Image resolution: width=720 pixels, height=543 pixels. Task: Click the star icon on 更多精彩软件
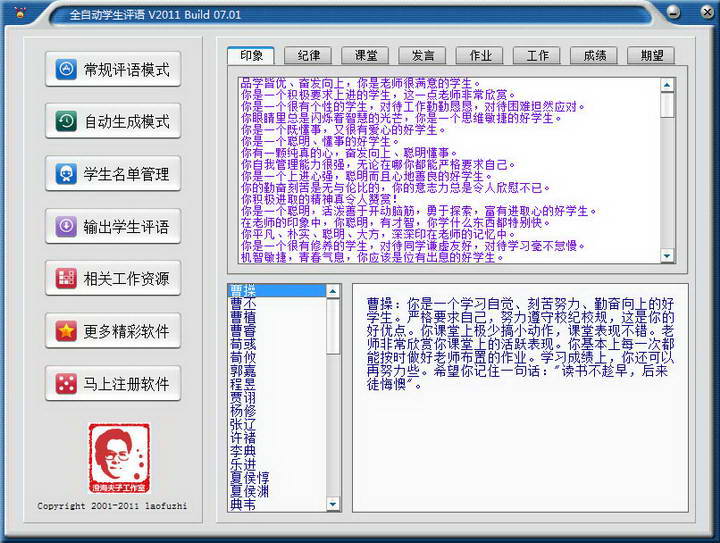click(x=66, y=331)
